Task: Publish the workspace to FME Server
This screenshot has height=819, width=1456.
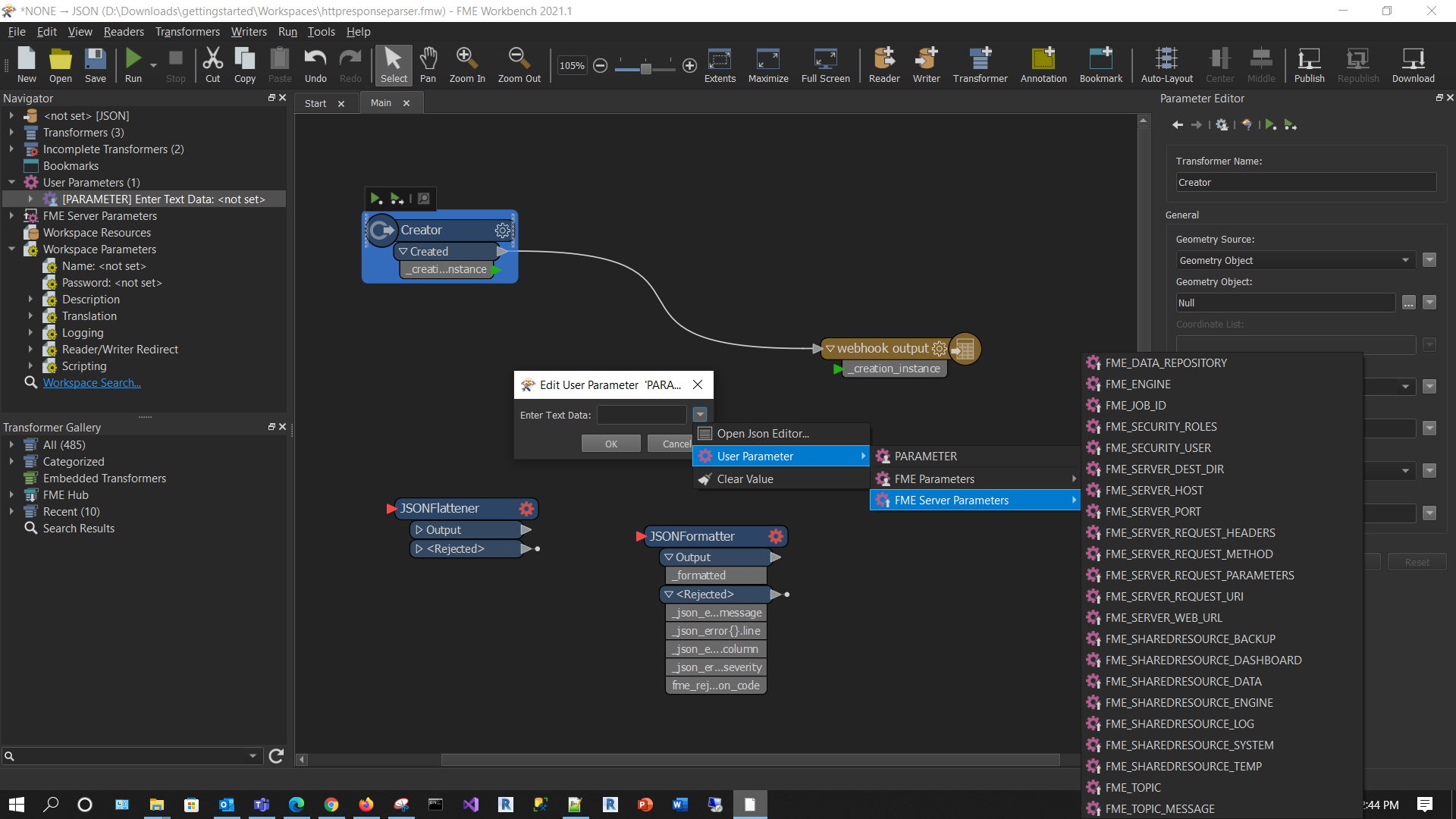Action: pyautogui.click(x=1309, y=64)
